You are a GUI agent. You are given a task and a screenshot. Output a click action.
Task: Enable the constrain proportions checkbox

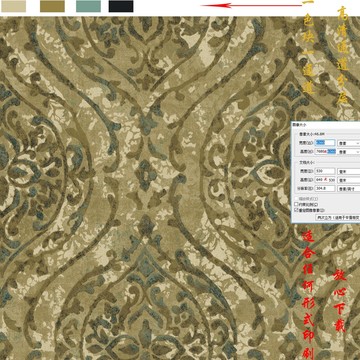pyautogui.click(x=296, y=204)
